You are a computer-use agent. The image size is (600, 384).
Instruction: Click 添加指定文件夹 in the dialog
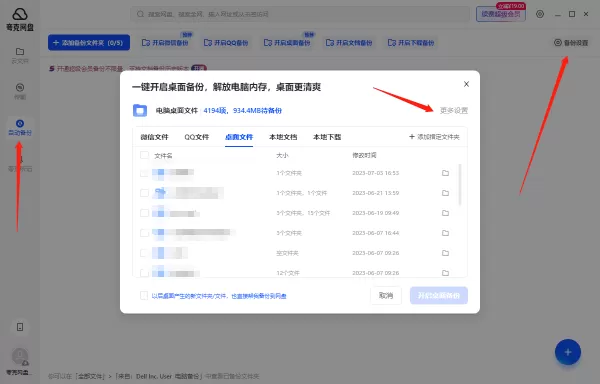pos(434,137)
